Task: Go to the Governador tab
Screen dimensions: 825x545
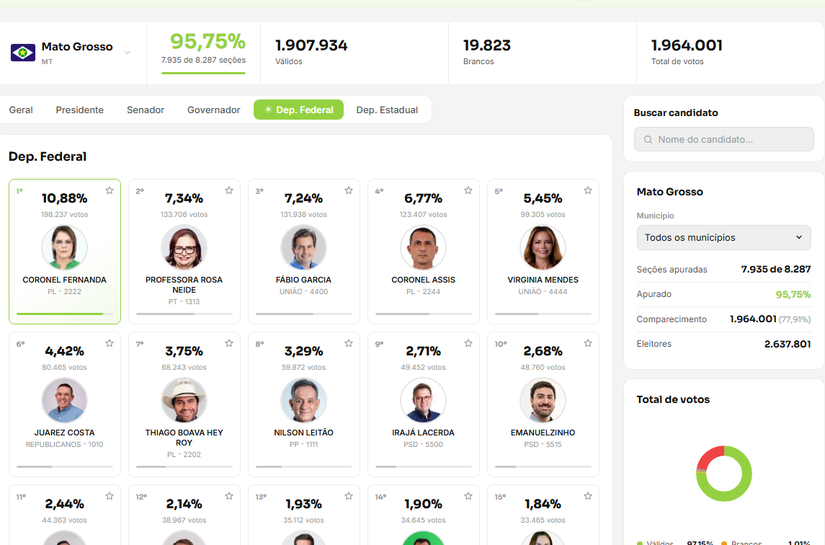Action: pyautogui.click(x=214, y=110)
